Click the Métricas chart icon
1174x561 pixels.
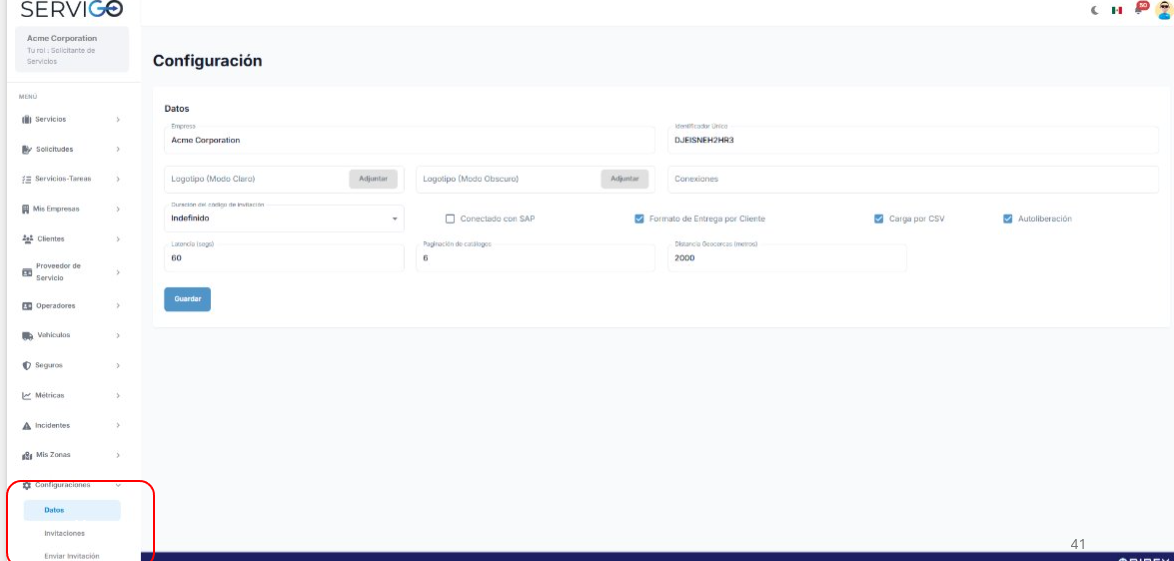27,395
